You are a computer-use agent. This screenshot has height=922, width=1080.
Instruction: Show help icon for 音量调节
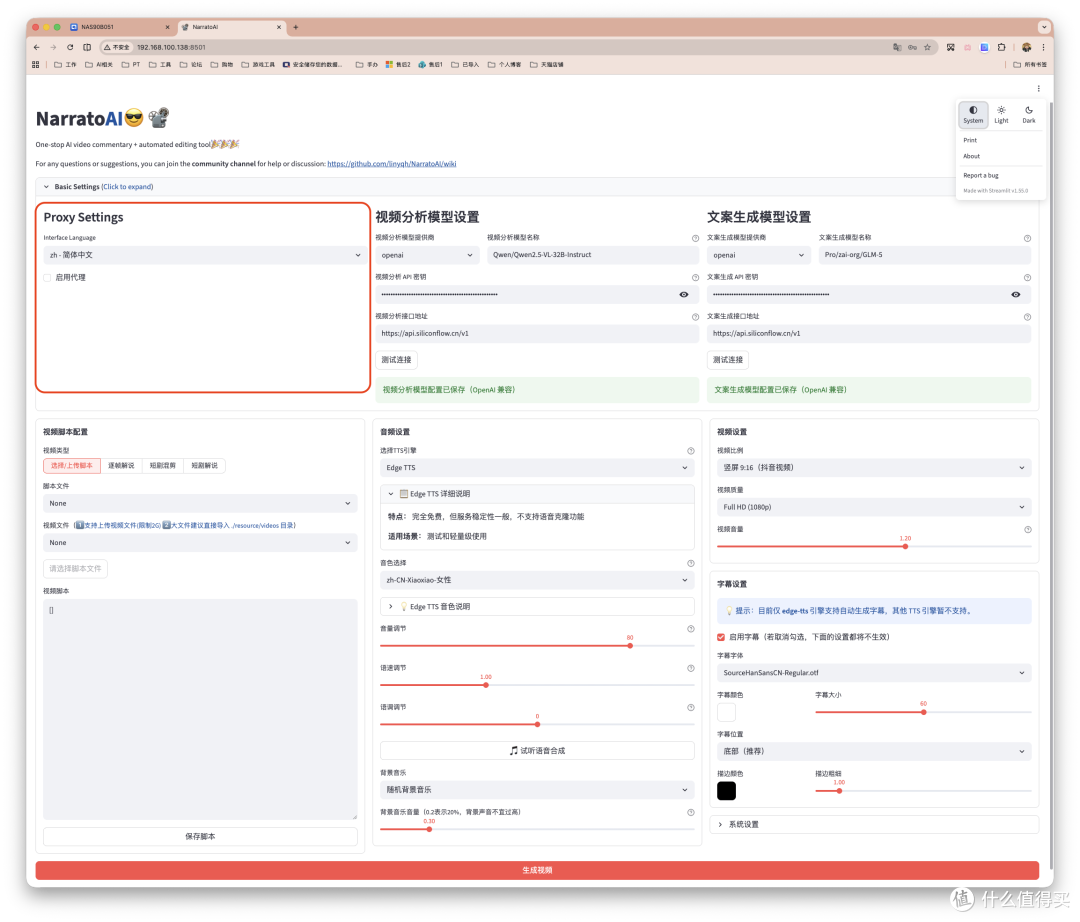click(690, 629)
